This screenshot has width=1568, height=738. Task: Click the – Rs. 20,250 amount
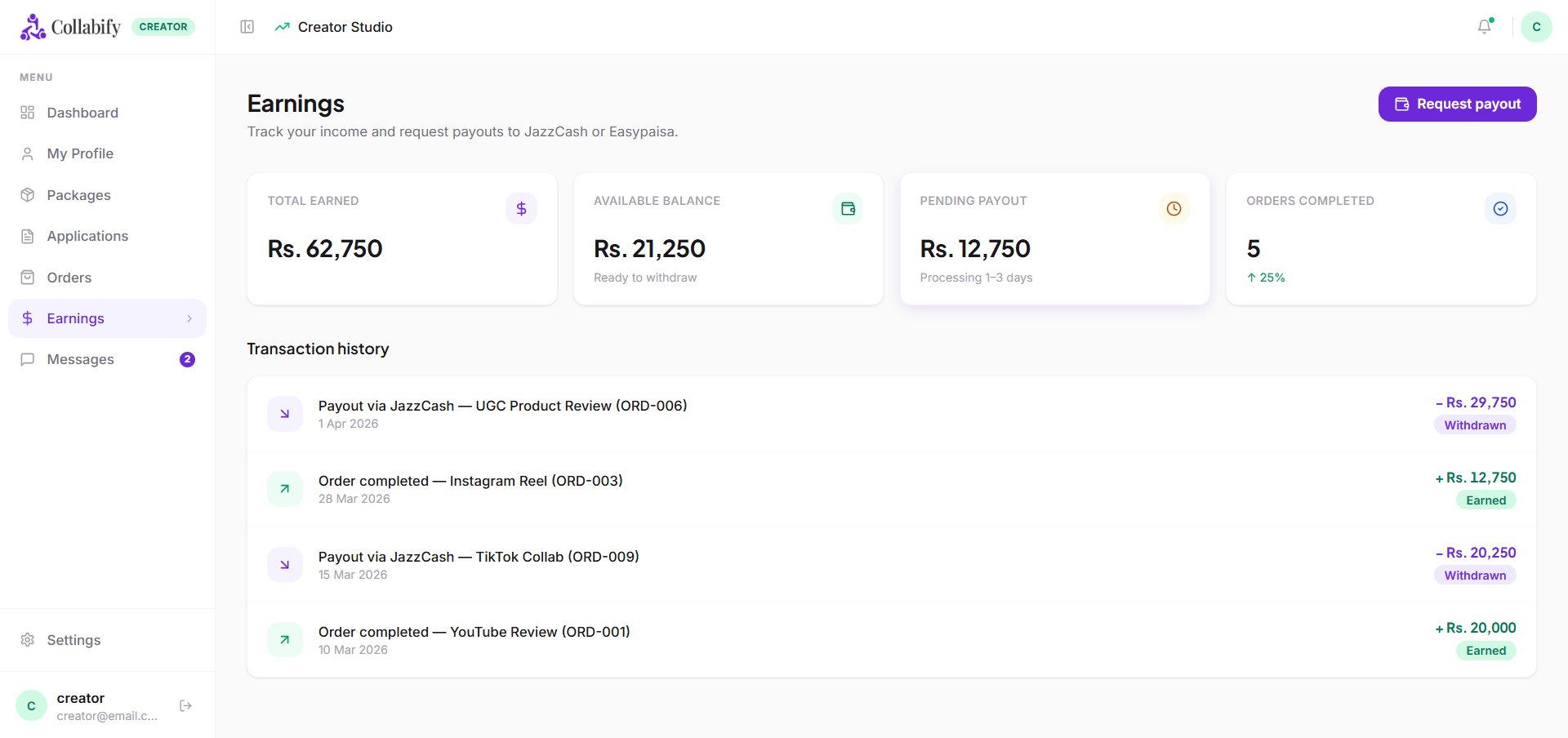coord(1476,553)
